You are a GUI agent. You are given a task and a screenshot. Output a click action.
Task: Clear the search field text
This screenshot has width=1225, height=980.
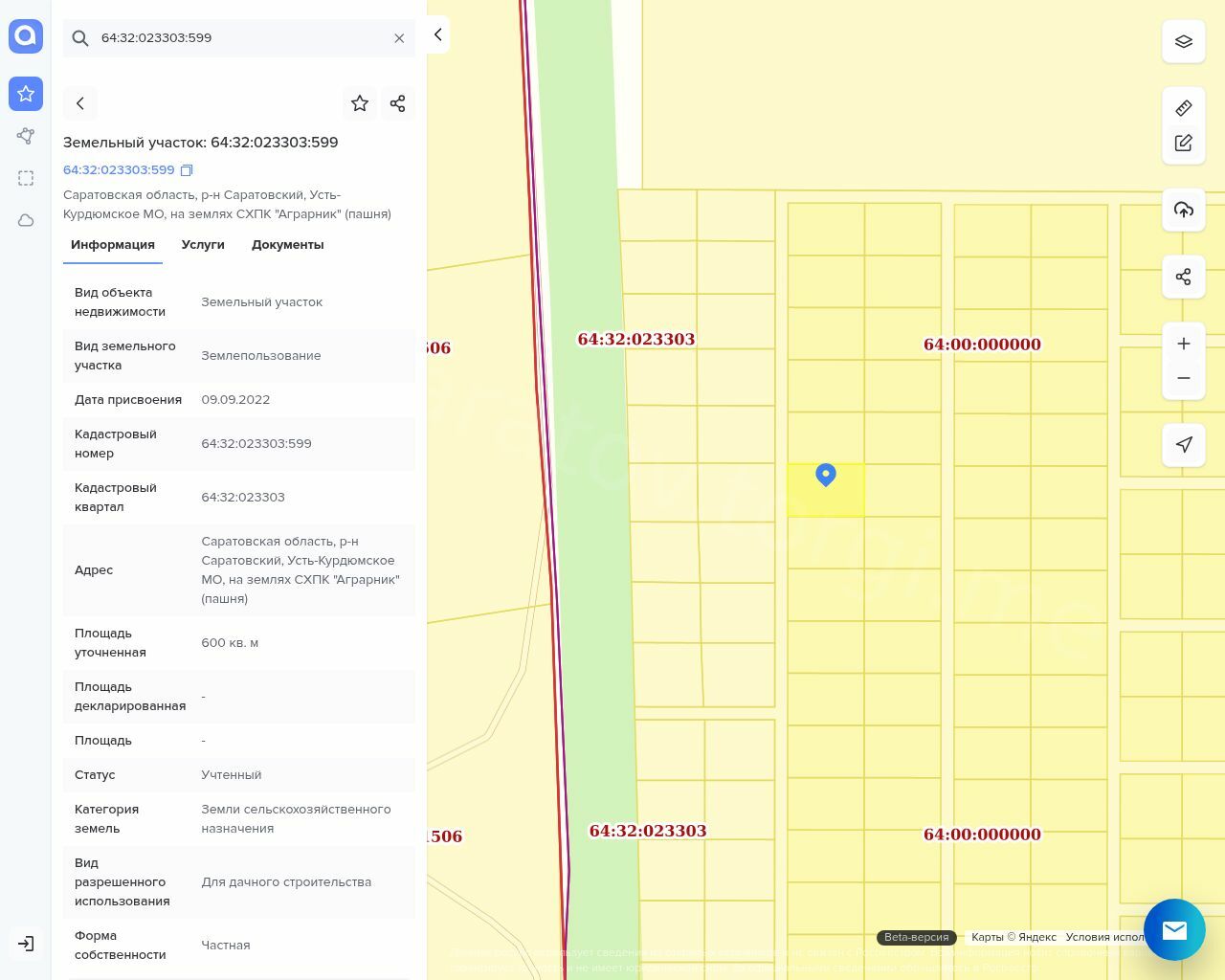399,38
